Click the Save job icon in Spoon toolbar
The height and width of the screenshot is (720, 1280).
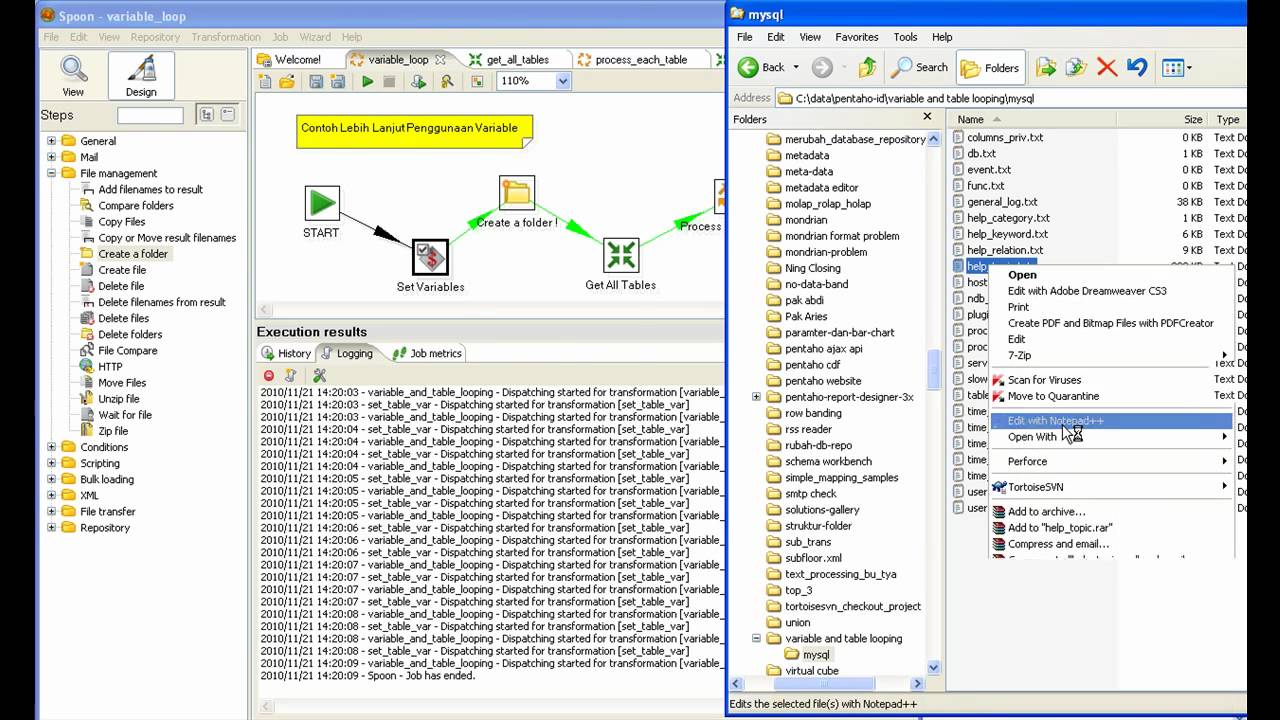pos(316,82)
